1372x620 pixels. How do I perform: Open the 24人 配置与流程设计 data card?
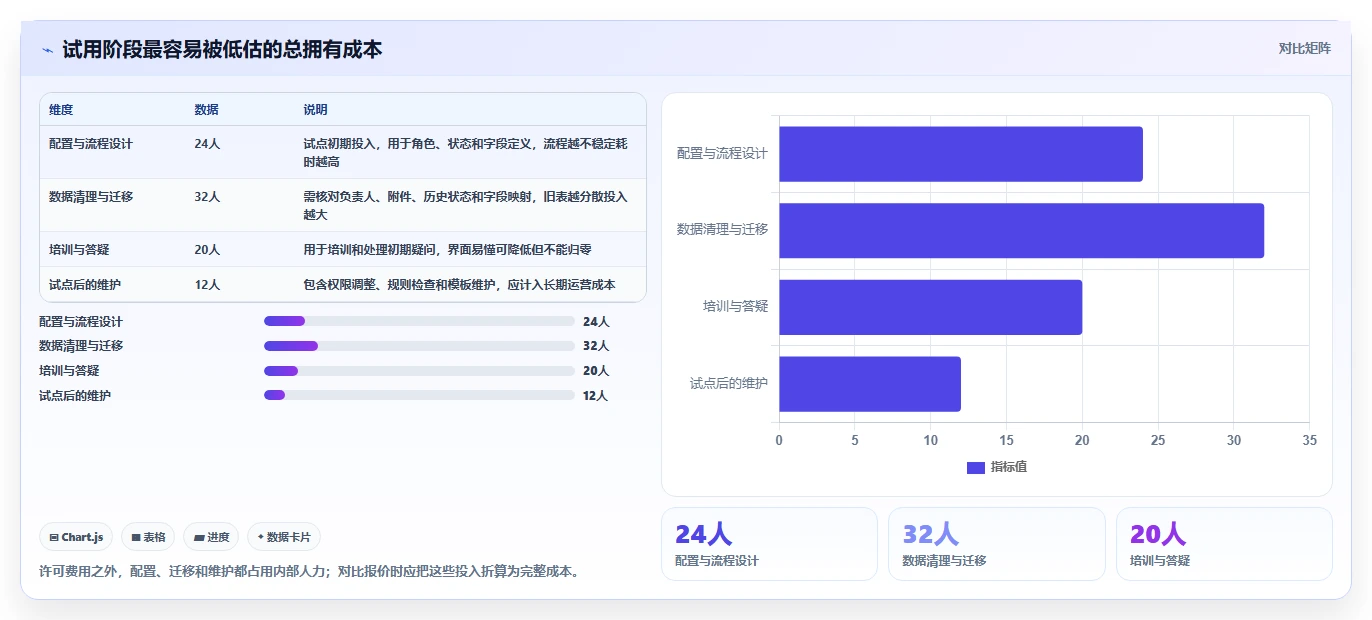click(x=769, y=544)
